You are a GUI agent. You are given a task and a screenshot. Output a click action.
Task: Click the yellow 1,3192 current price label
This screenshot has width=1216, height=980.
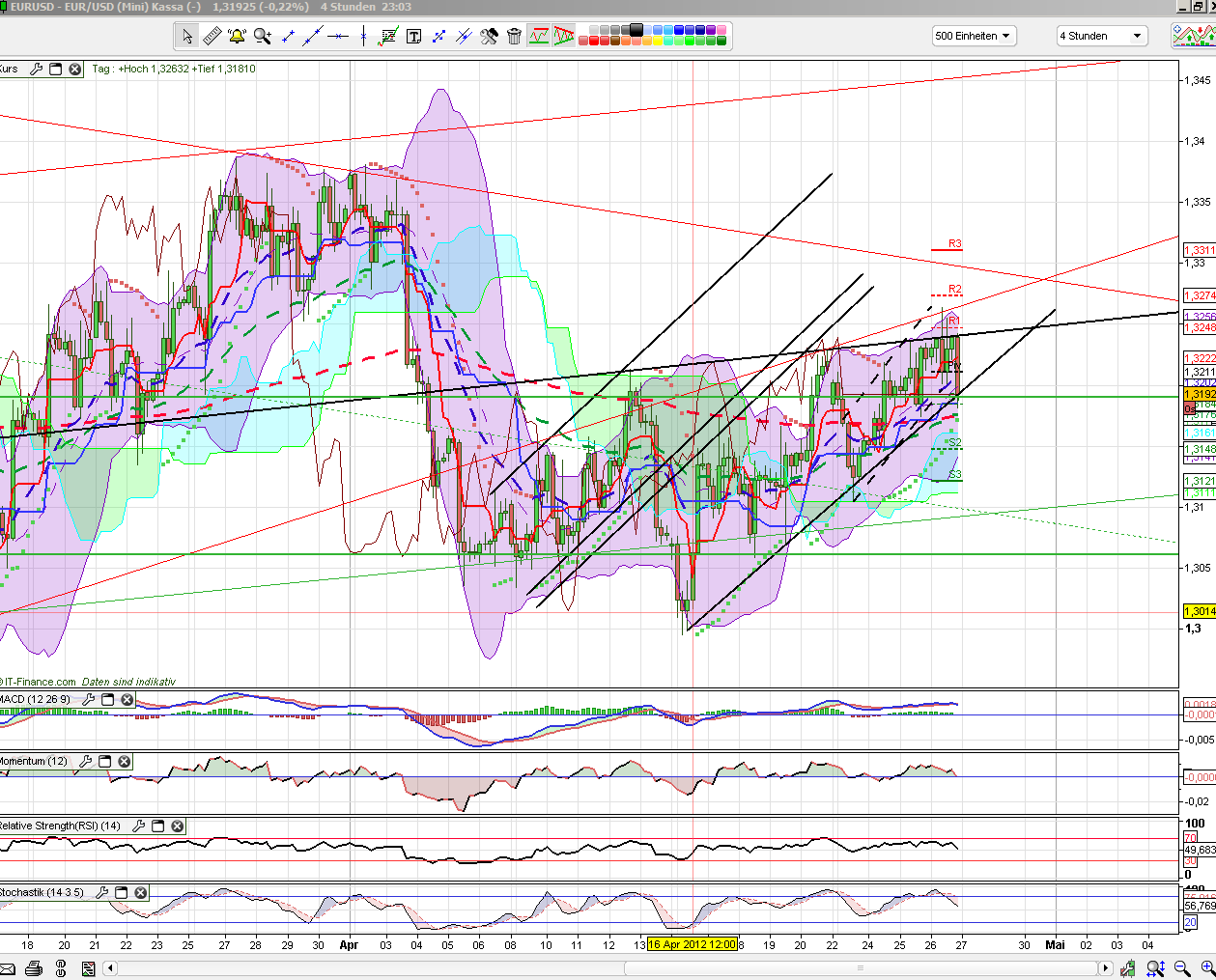click(1200, 394)
